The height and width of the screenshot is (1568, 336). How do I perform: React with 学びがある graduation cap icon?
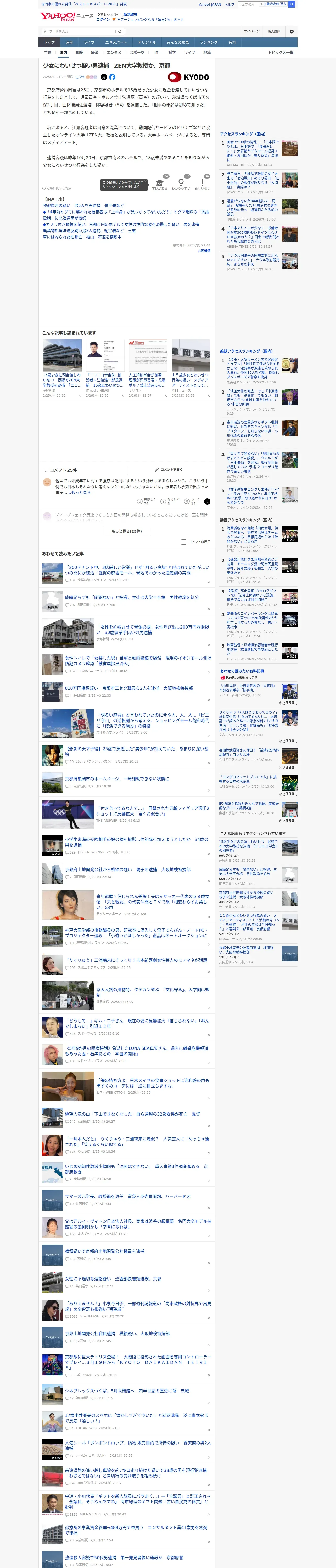(160, 183)
